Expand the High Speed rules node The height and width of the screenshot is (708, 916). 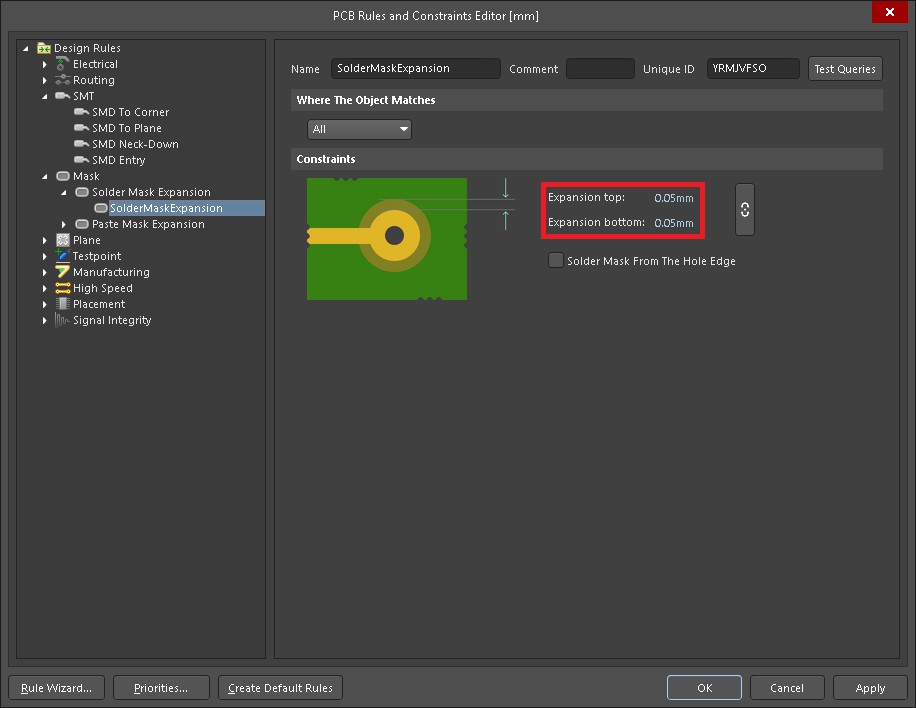coord(44,289)
